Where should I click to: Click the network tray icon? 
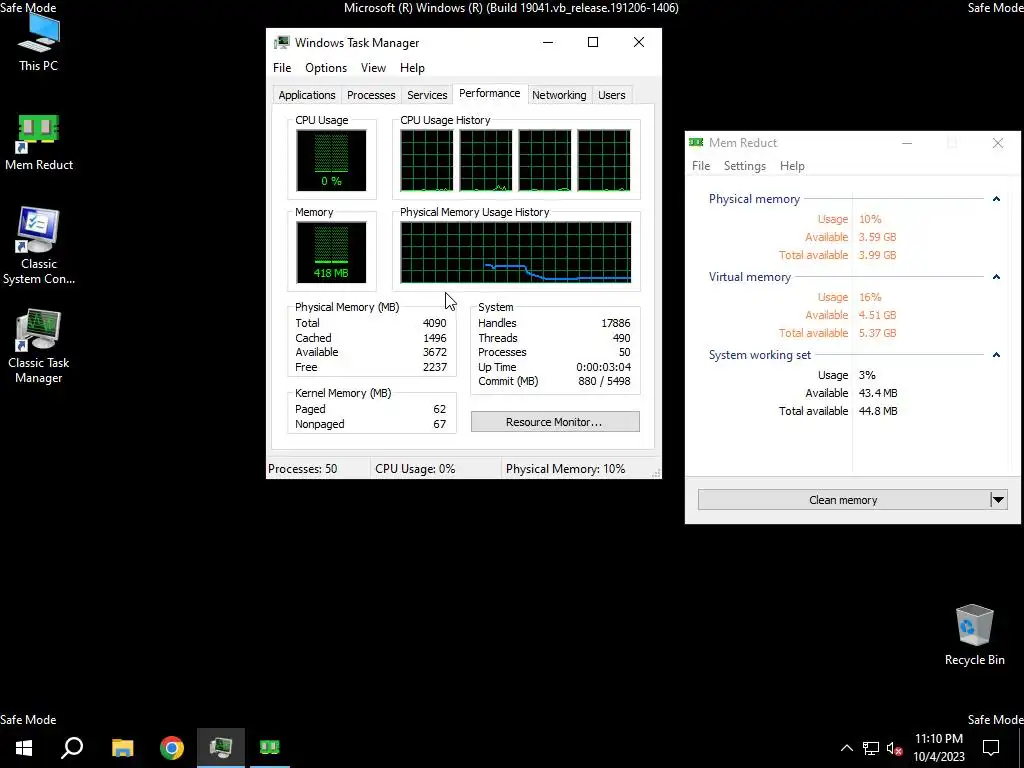click(x=871, y=748)
